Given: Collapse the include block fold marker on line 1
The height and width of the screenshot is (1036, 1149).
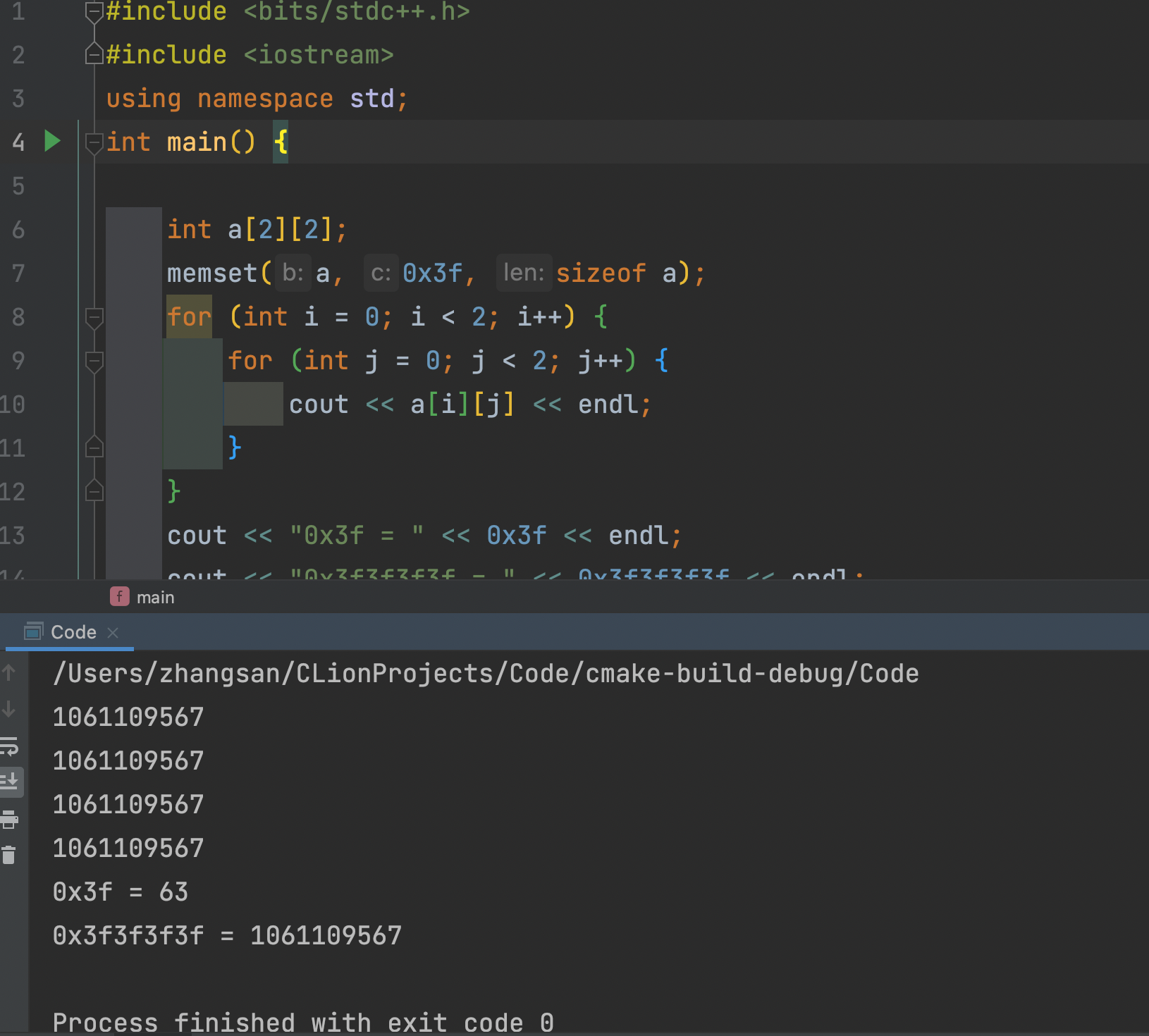Looking at the screenshot, I should click(x=94, y=12).
